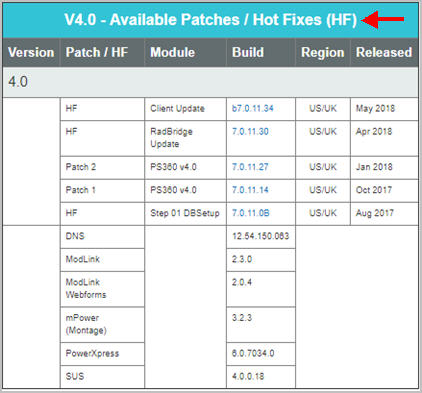Select the Client Update module cell
The height and width of the screenshot is (393, 422).
185,109
